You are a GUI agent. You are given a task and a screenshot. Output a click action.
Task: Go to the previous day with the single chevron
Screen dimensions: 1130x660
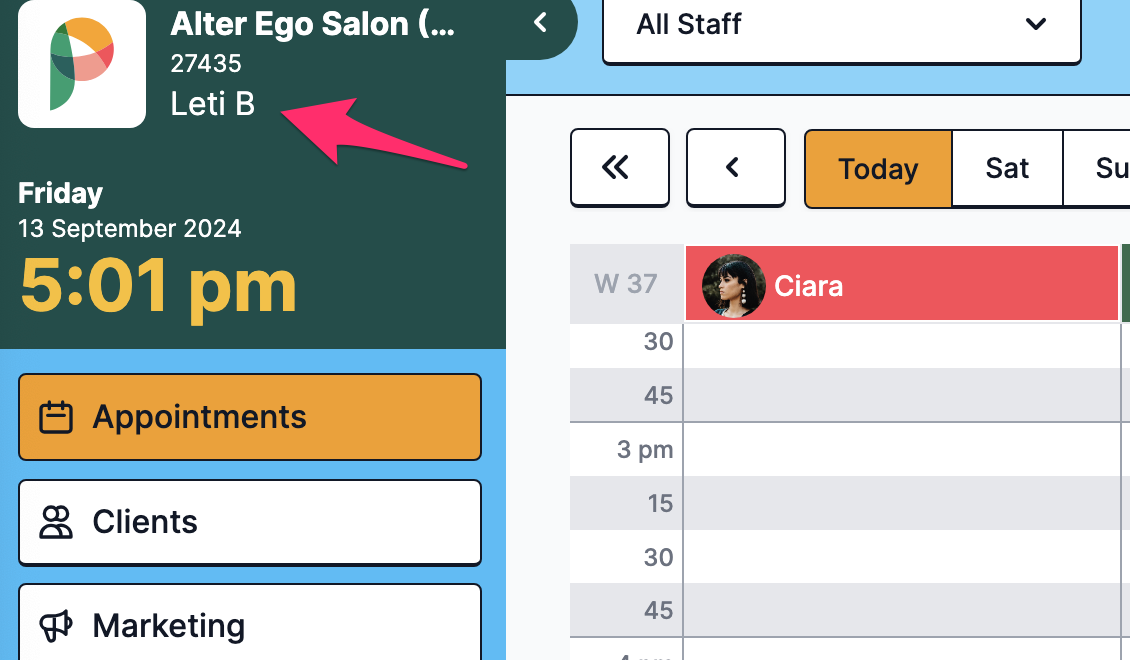(736, 168)
